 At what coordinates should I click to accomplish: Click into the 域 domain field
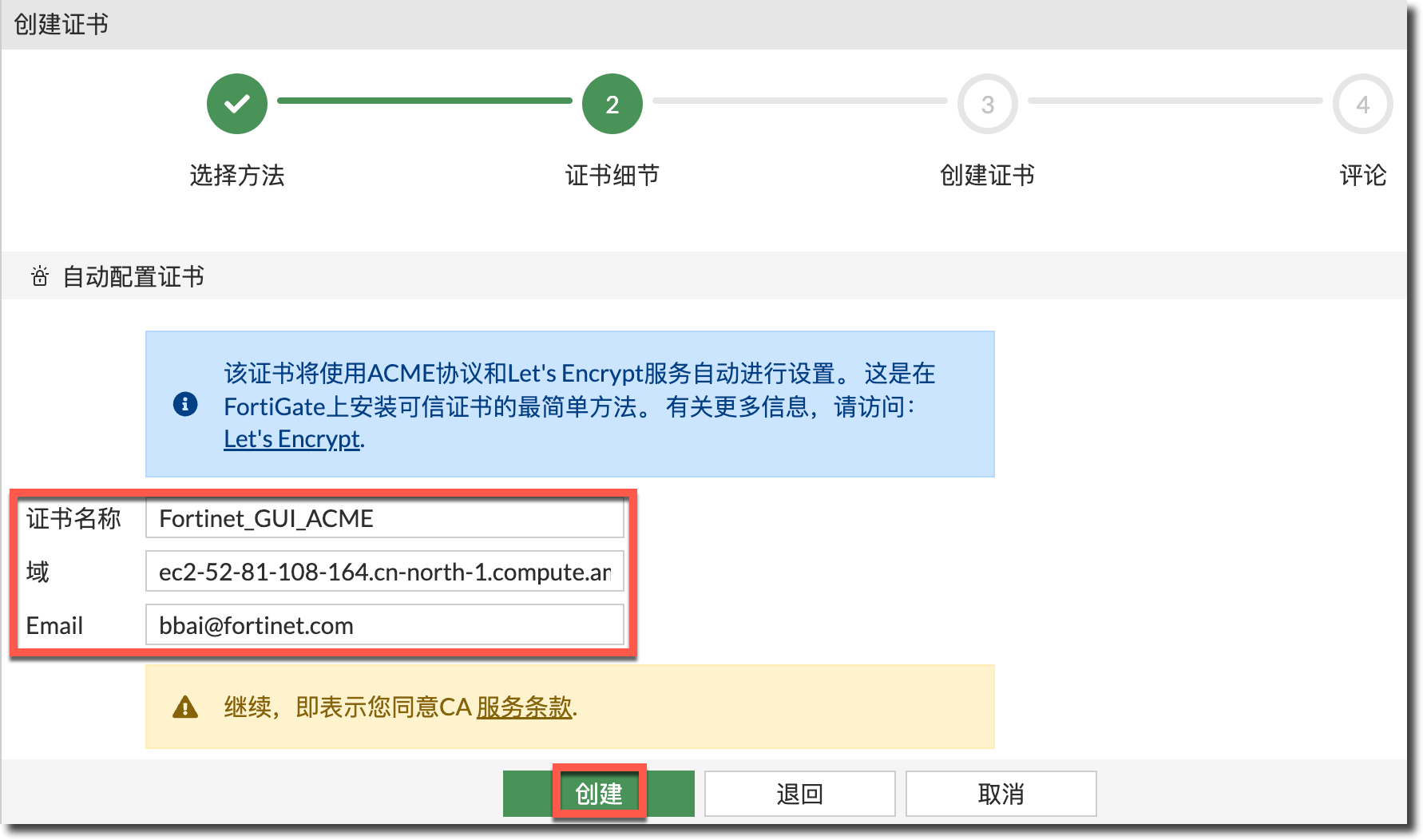point(384,572)
